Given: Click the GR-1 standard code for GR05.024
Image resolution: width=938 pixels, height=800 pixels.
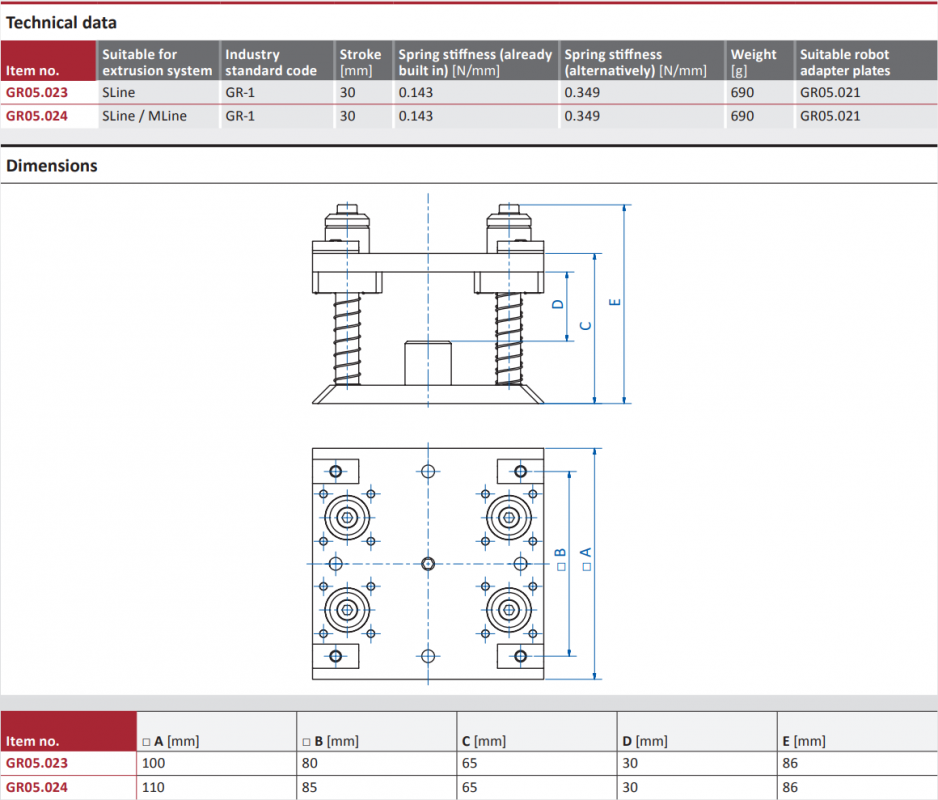Looking at the screenshot, I should coord(240,116).
